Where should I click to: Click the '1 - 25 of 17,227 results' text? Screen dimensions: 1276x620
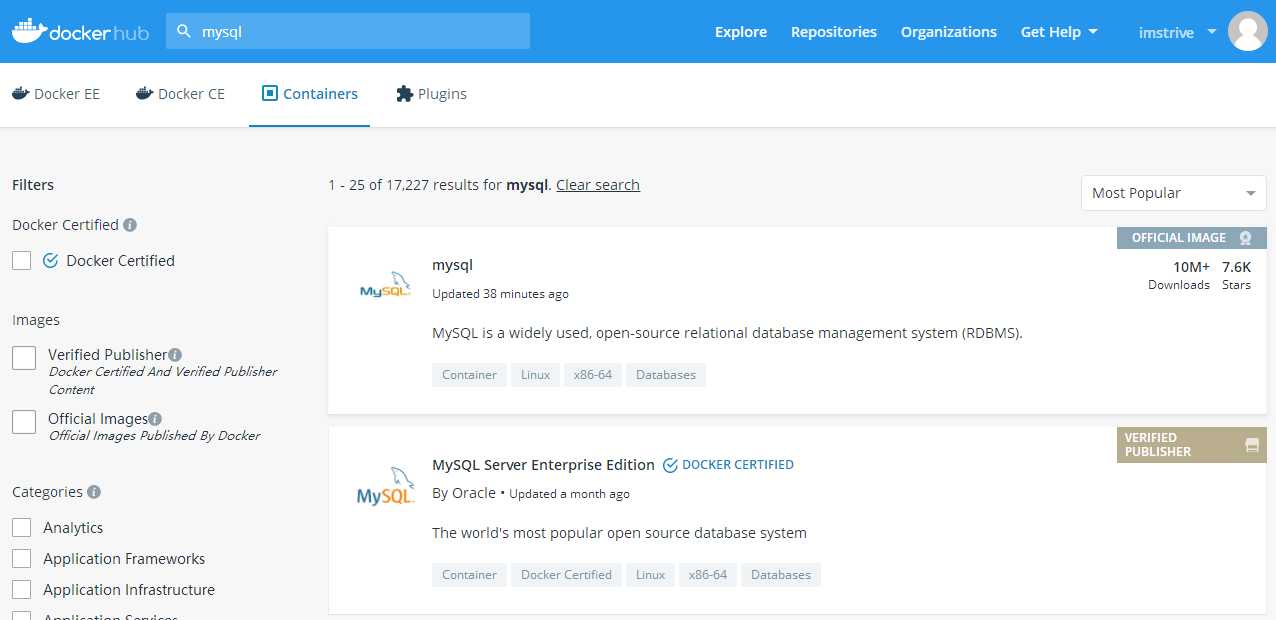coord(415,185)
